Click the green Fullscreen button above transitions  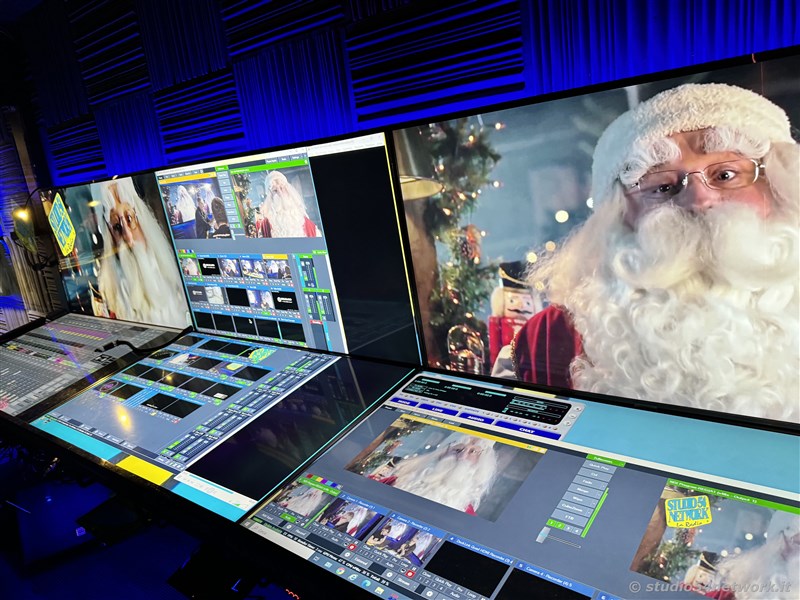(606, 460)
